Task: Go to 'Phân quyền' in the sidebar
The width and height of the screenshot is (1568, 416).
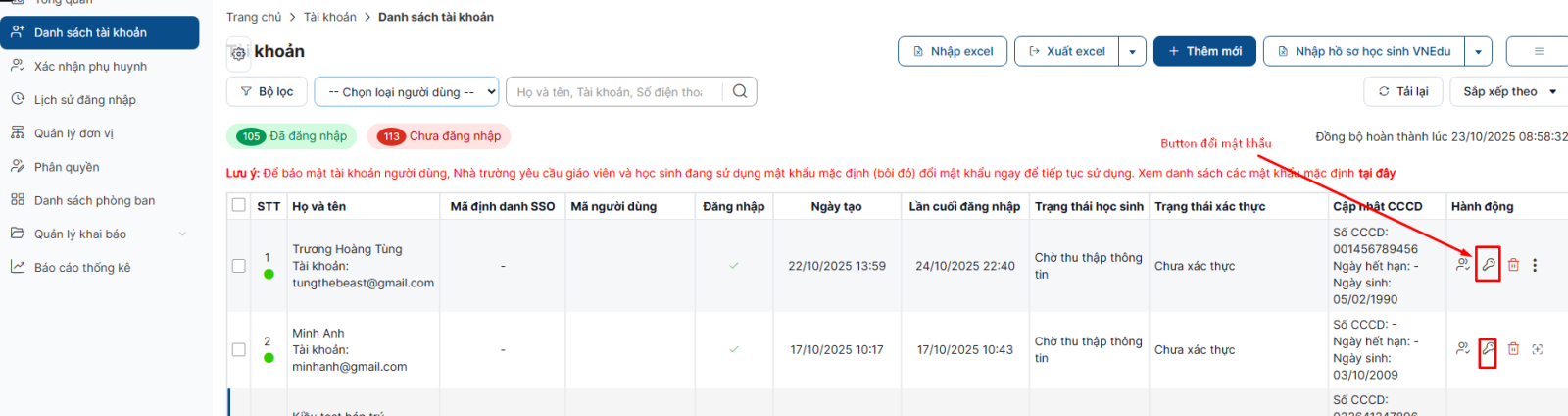Action: [67, 167]
